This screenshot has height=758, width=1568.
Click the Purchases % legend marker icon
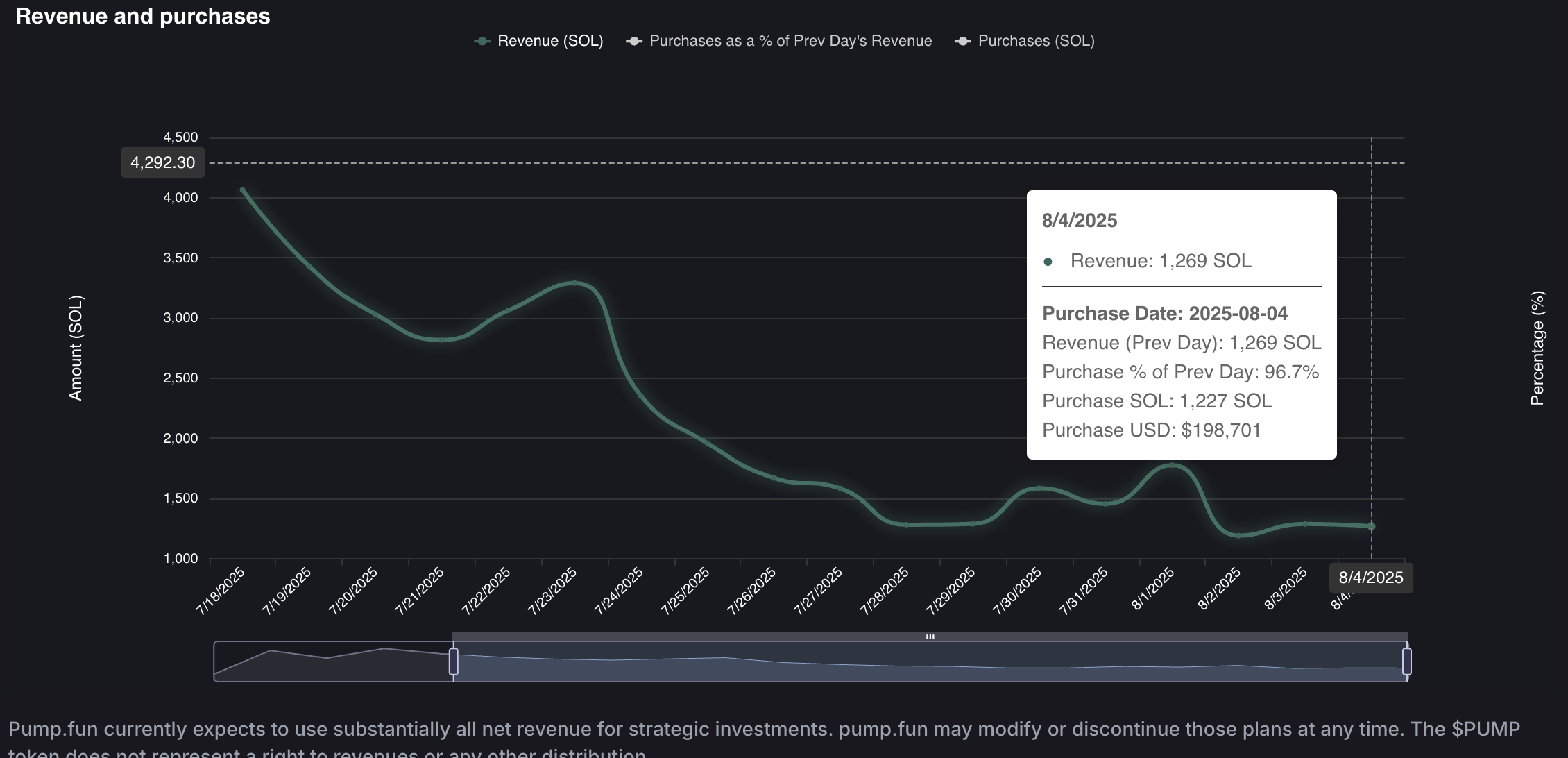point(633,41)
